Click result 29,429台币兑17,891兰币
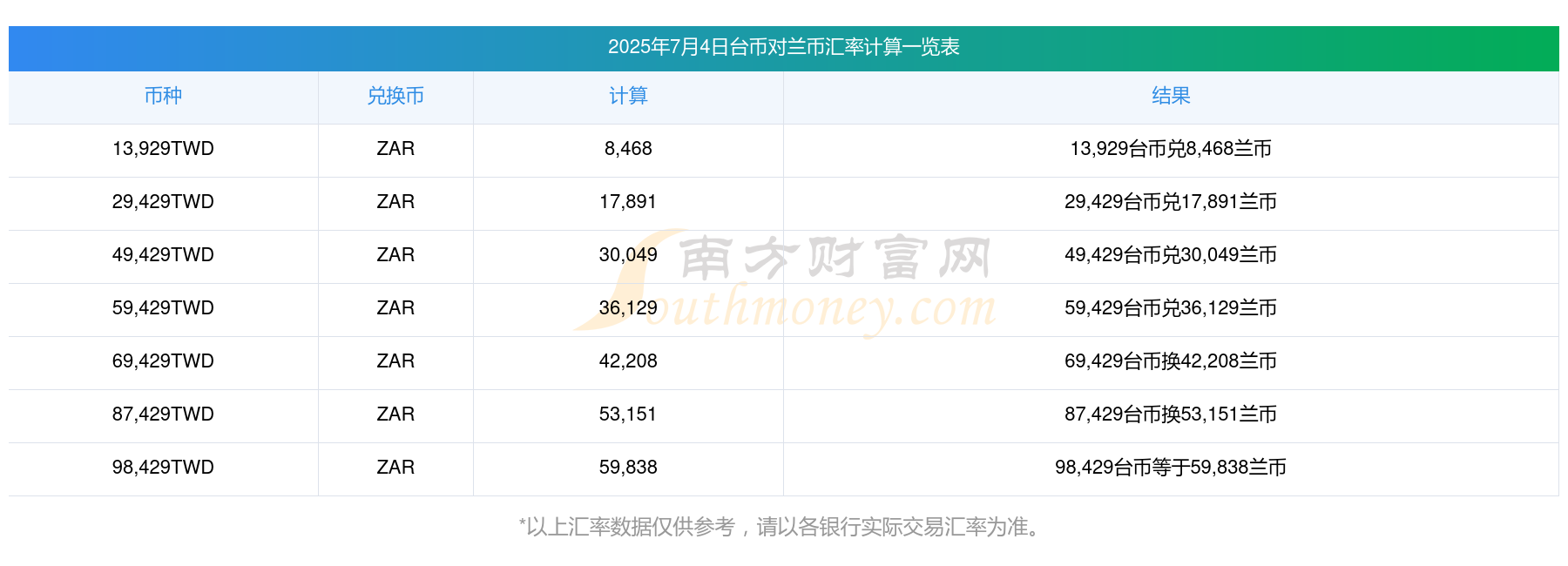Screen dimensions: 1568x566 [1171, 202]
